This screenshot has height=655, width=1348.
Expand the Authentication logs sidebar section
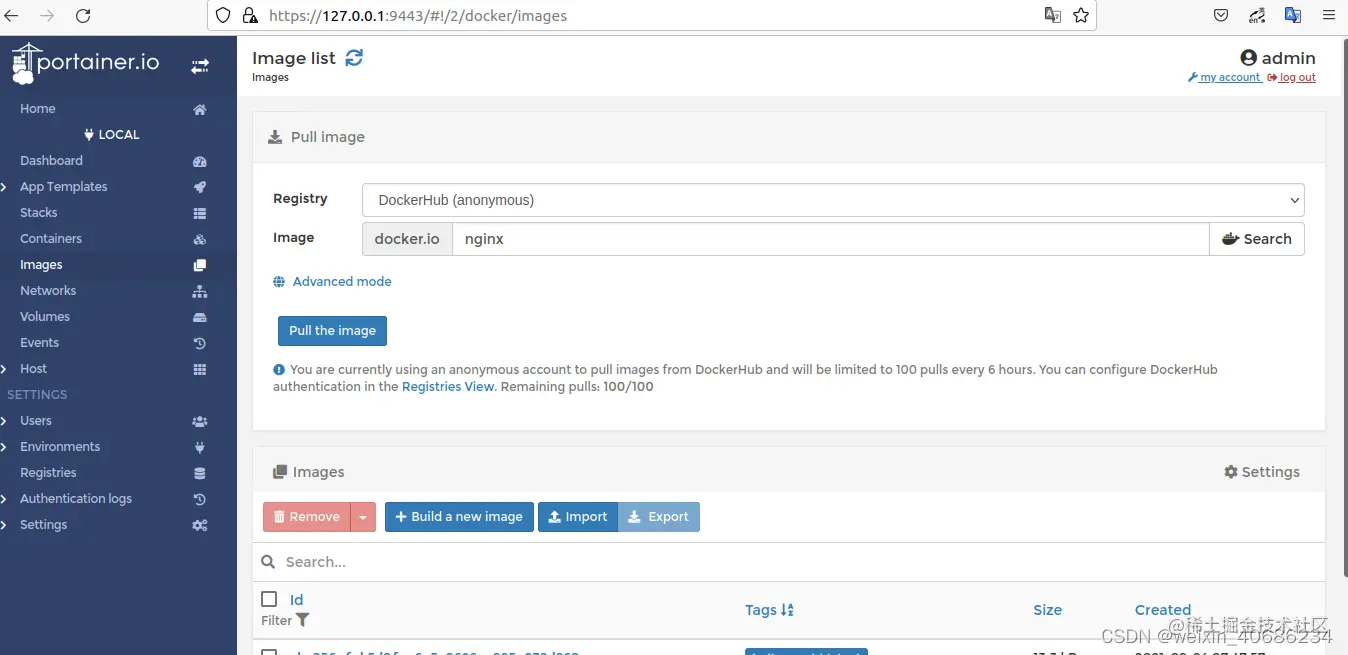4,499
